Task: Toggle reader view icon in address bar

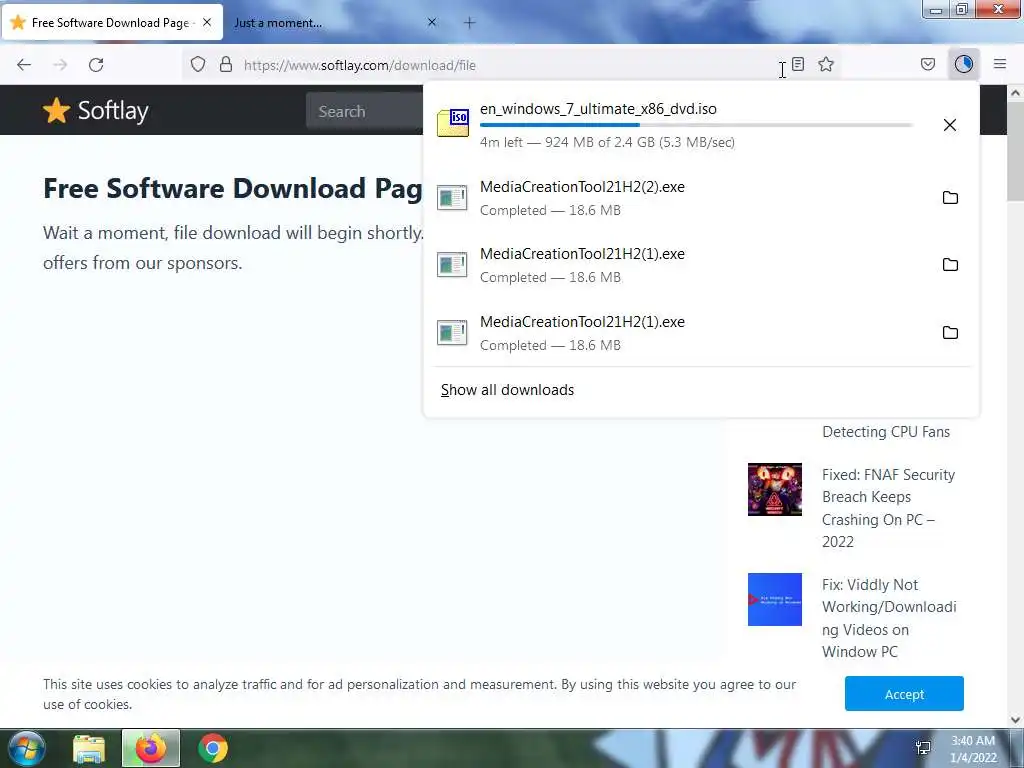Action: [798, 64]
